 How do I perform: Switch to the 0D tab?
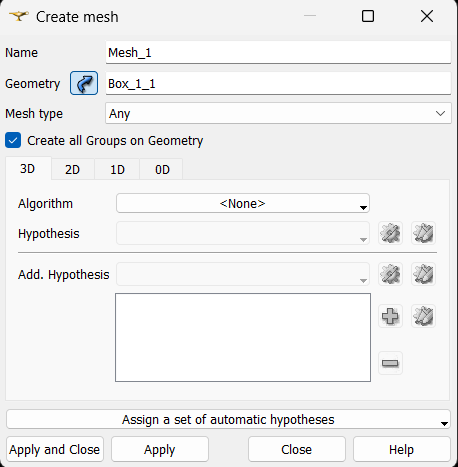click(162, 170)
